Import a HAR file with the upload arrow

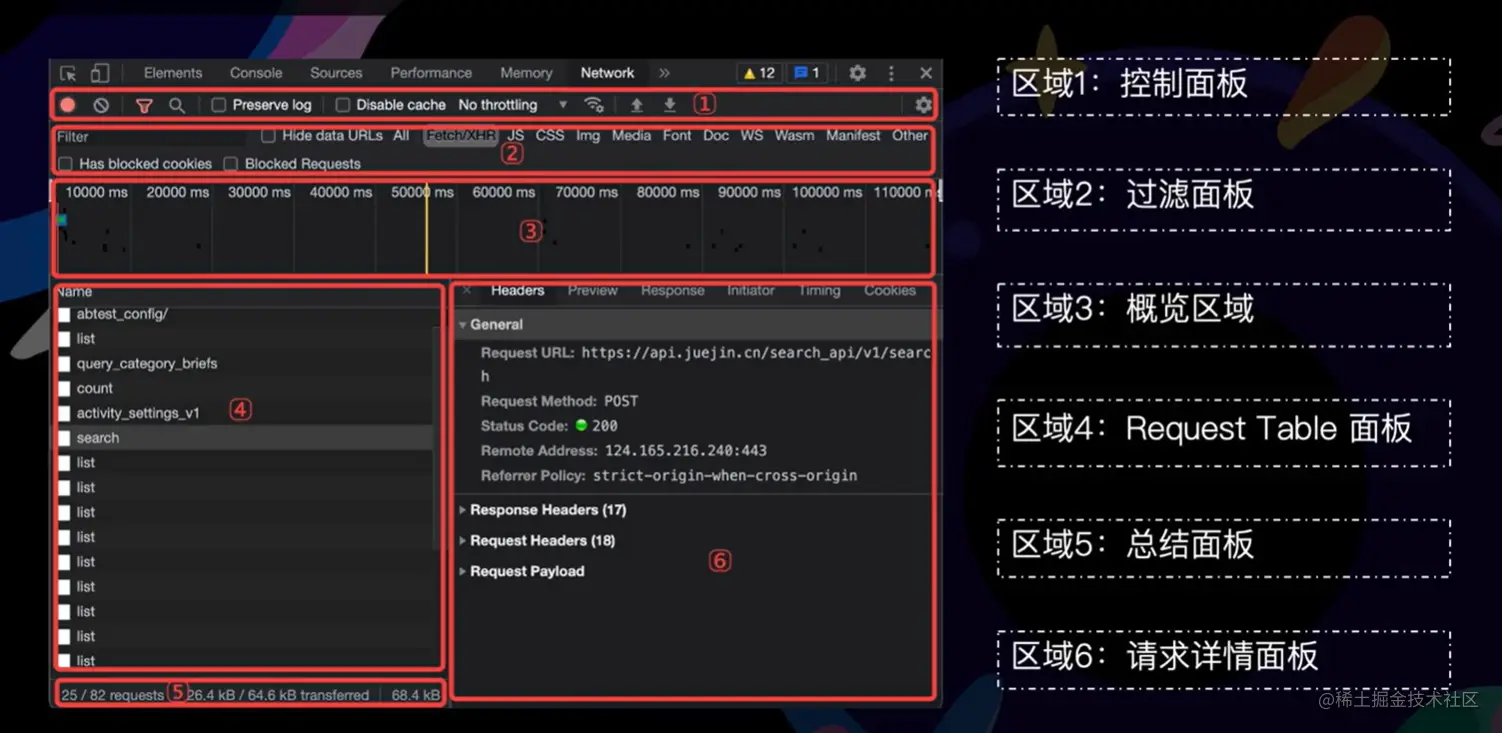(x=636, y=105)
